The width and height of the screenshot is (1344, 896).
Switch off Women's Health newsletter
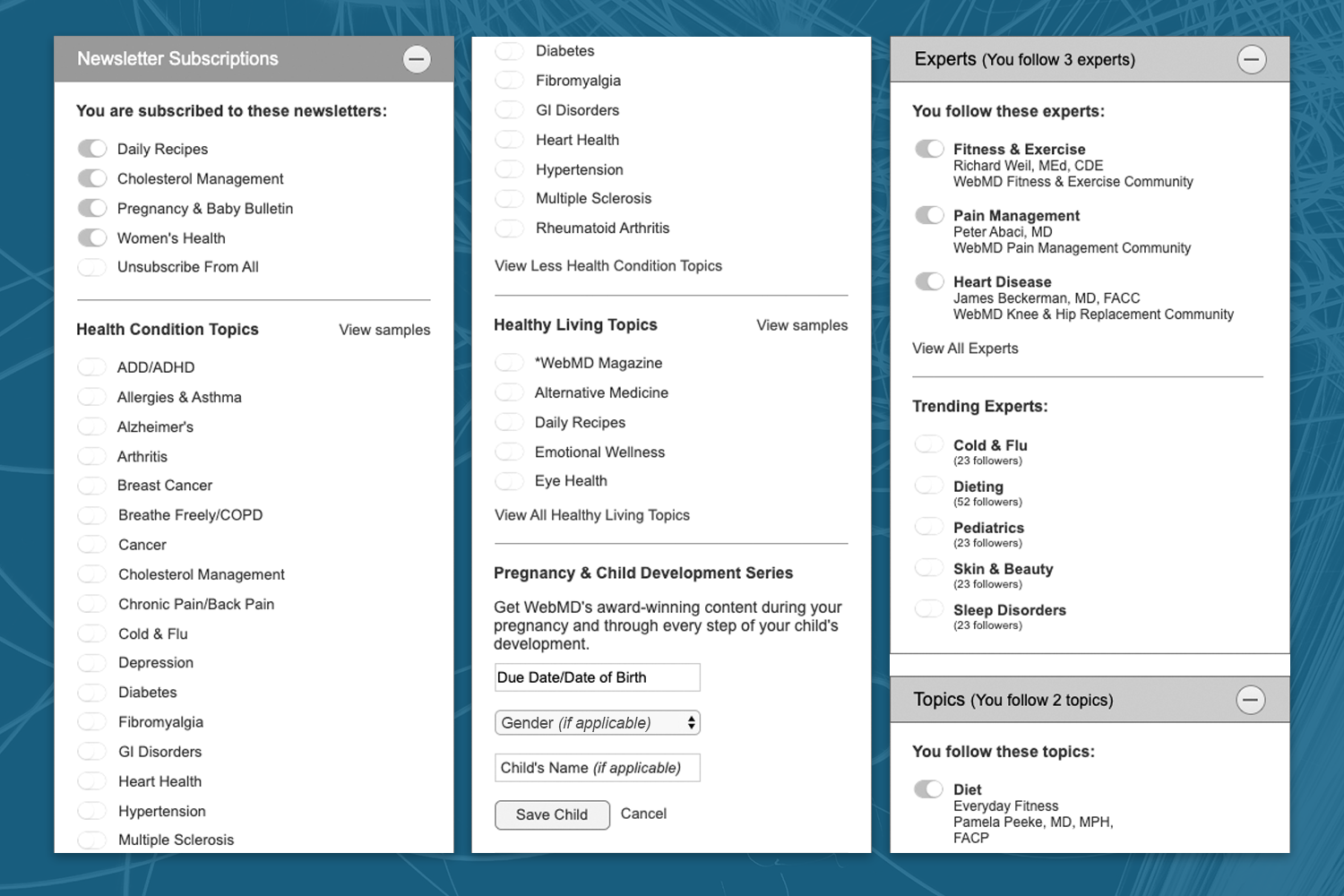tap(92, 237)
